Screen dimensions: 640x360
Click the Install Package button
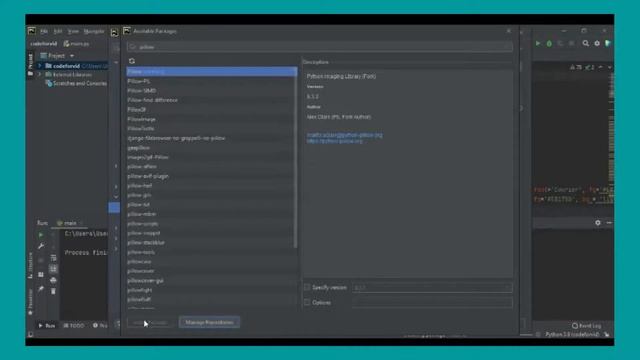[150, 322]
